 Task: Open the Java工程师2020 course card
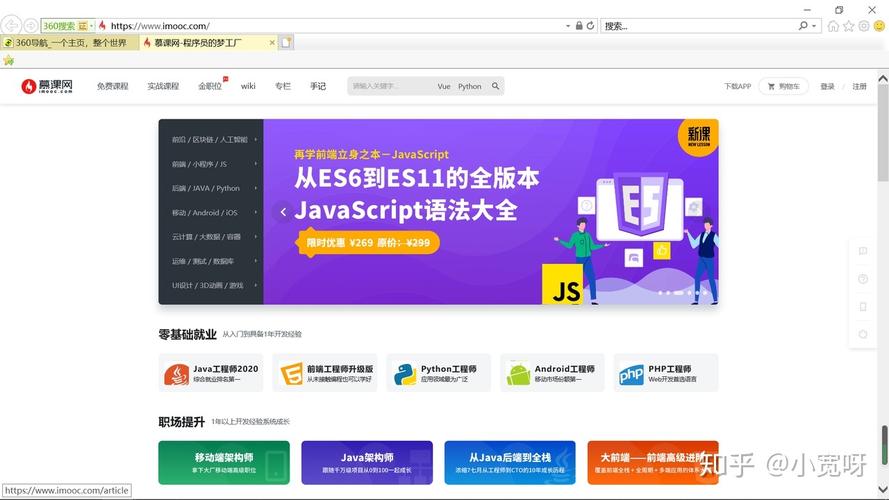[211, 373]
